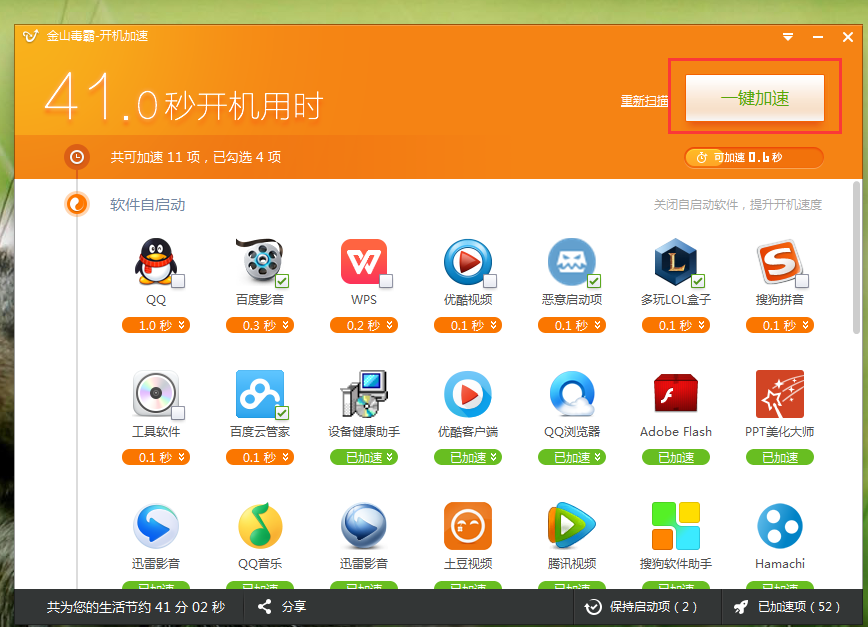Check the 工具软件 checkbox
The width and height of the screenshot is (868, 627).
tap(178, 413)
